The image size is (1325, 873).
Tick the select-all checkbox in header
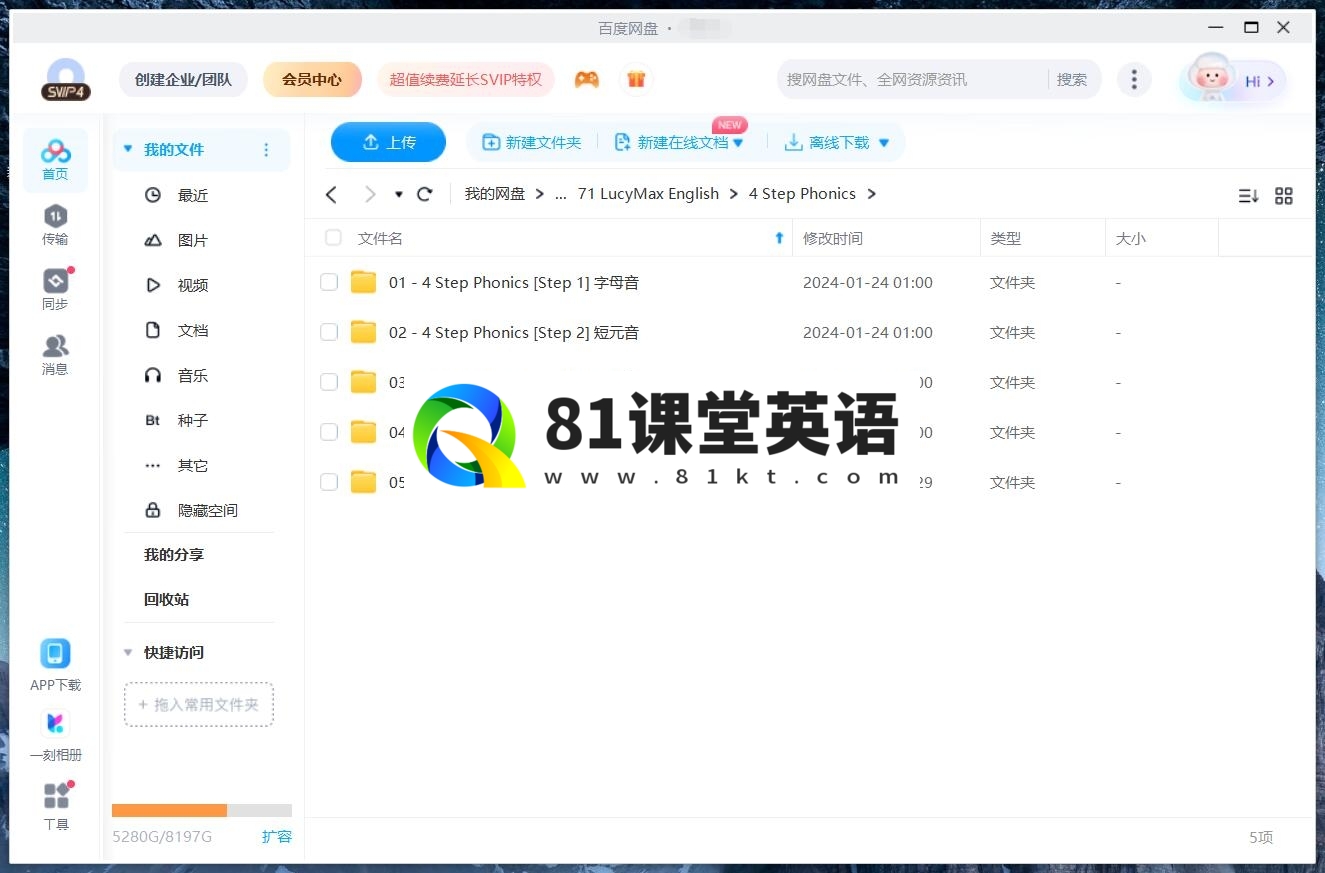click(x=333, y=238)
